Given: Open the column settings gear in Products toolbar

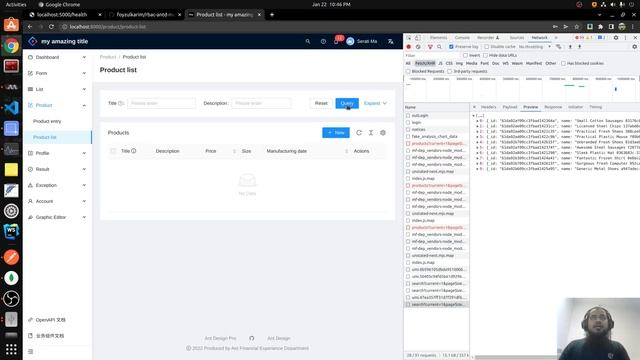Looking at the screenshot, I should click(383, 133).
